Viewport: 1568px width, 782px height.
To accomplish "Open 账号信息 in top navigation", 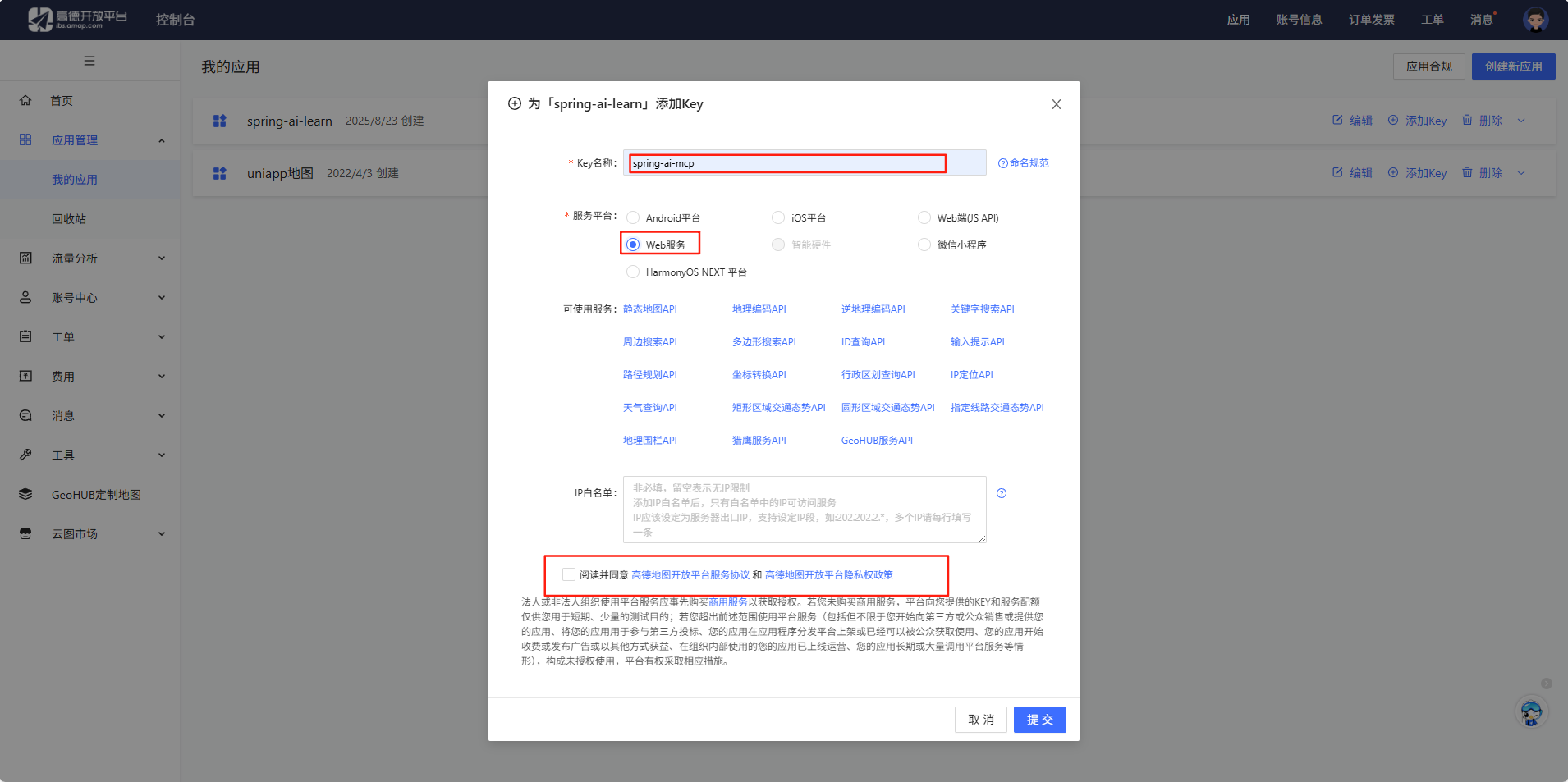I will pos(1300,20).
